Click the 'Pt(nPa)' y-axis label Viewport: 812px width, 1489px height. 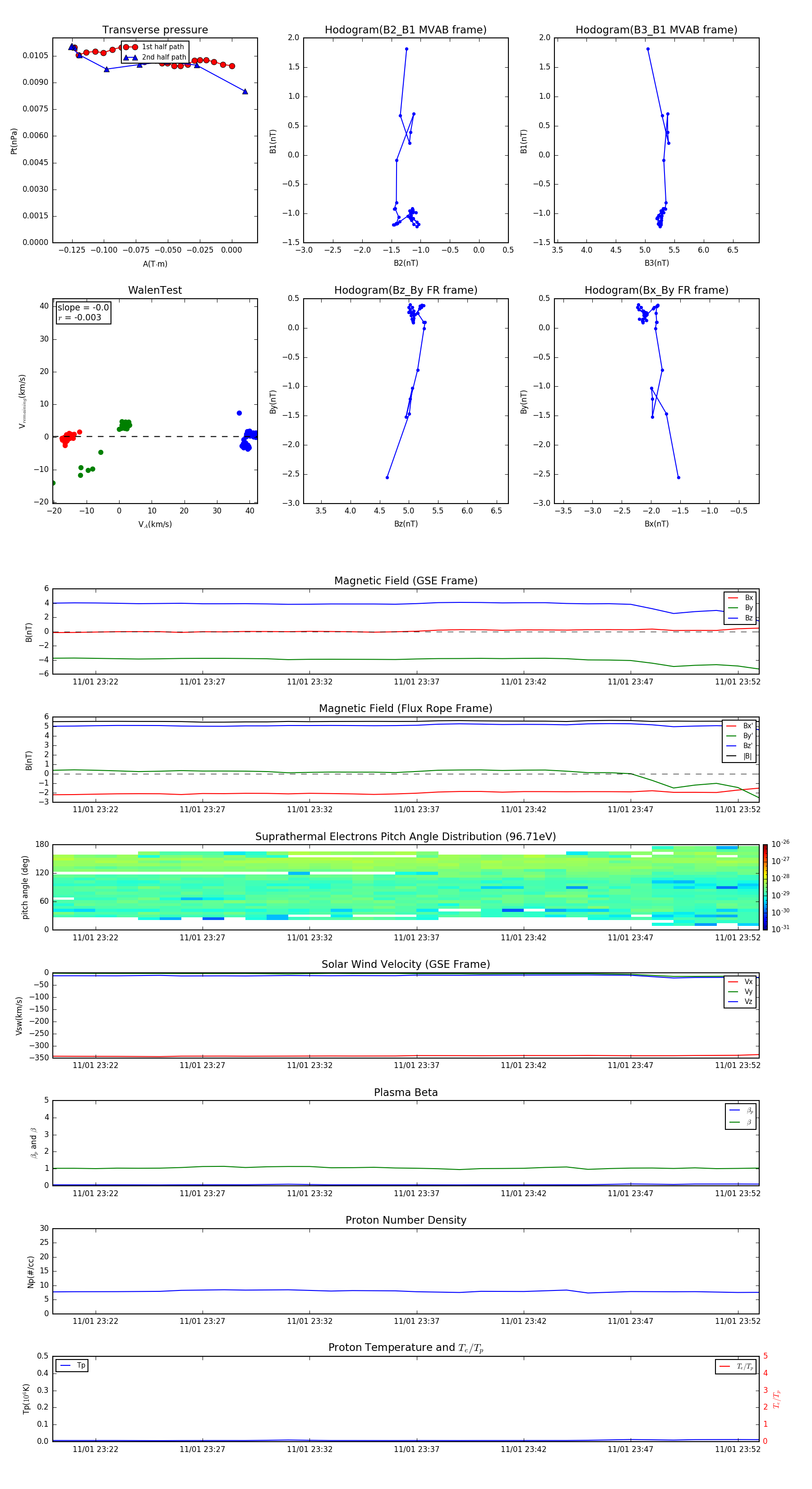tap(14, 140)
